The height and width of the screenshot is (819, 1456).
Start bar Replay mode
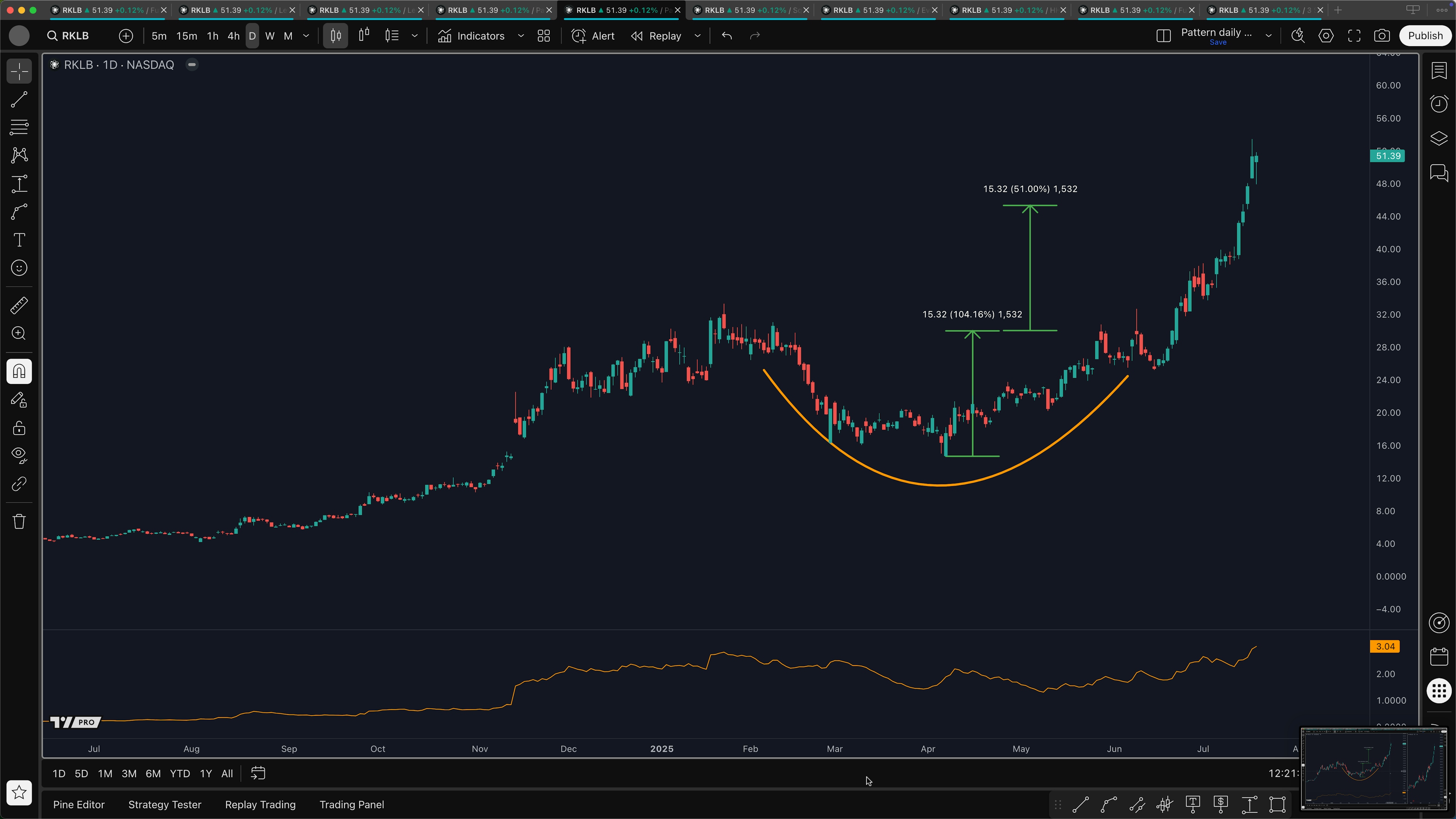point(656,36)
